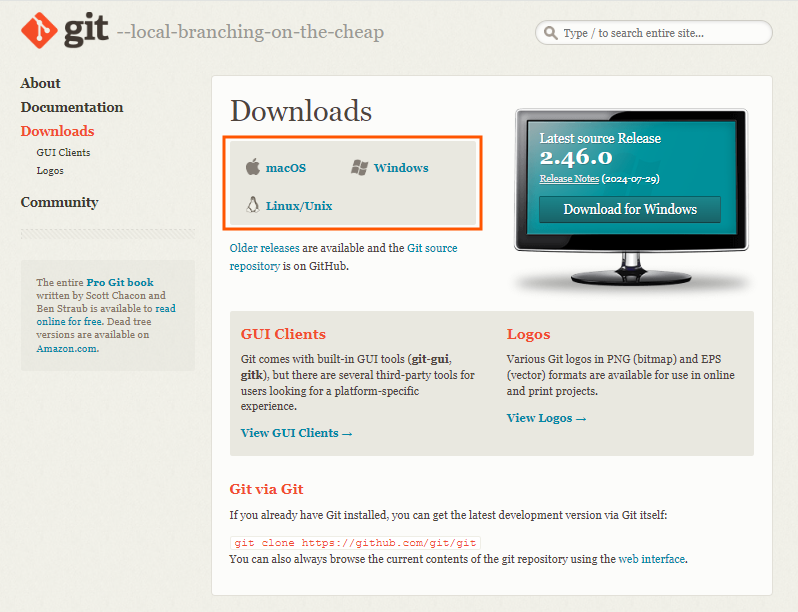Click the git clone command text

355,543
